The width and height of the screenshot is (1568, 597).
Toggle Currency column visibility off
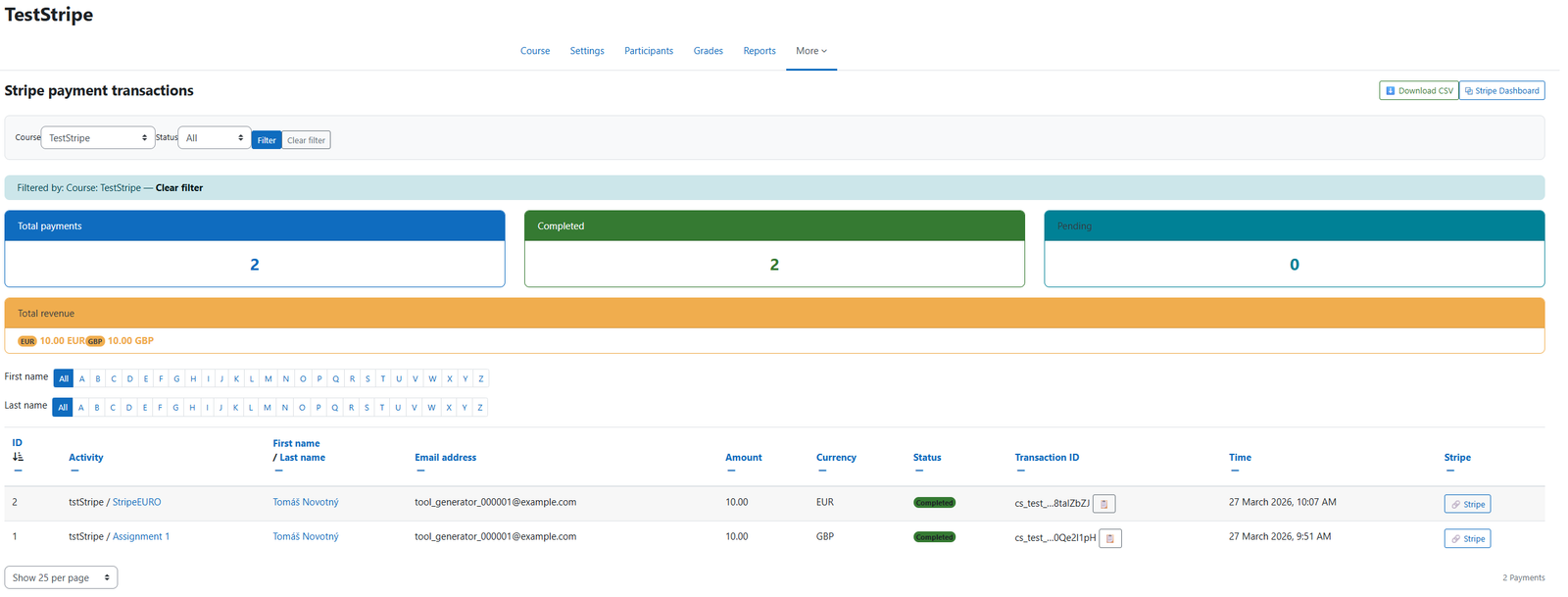(822, 471)
